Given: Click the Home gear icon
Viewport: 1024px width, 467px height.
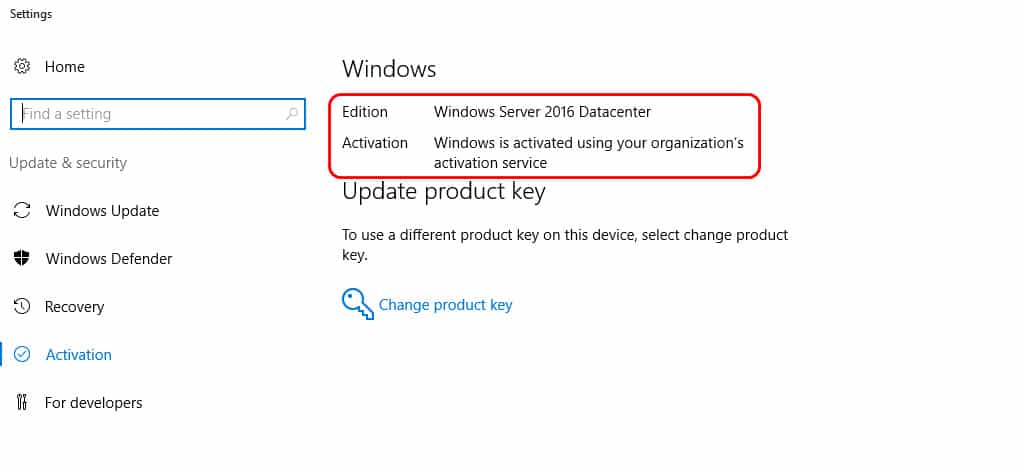Looking at the screenshot, I should tap(22, 67).
